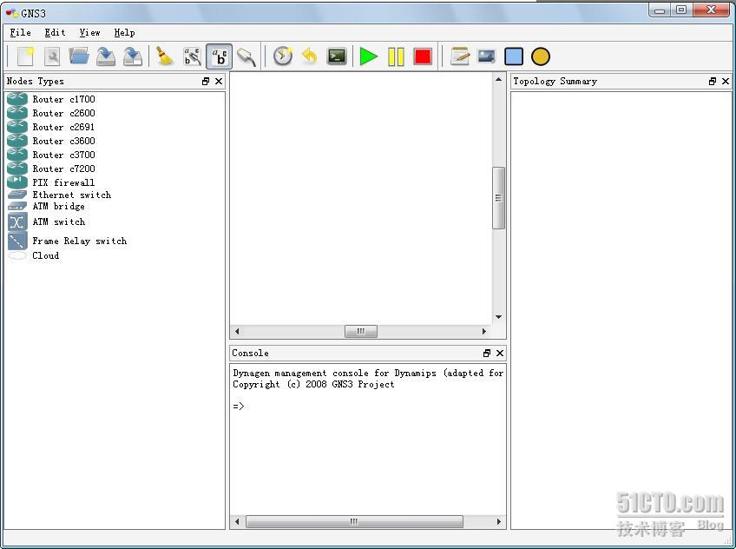The width and height of the screenshot is (736, 549).
Task: Select ATM bridge node type
Action: coord(59,206)
